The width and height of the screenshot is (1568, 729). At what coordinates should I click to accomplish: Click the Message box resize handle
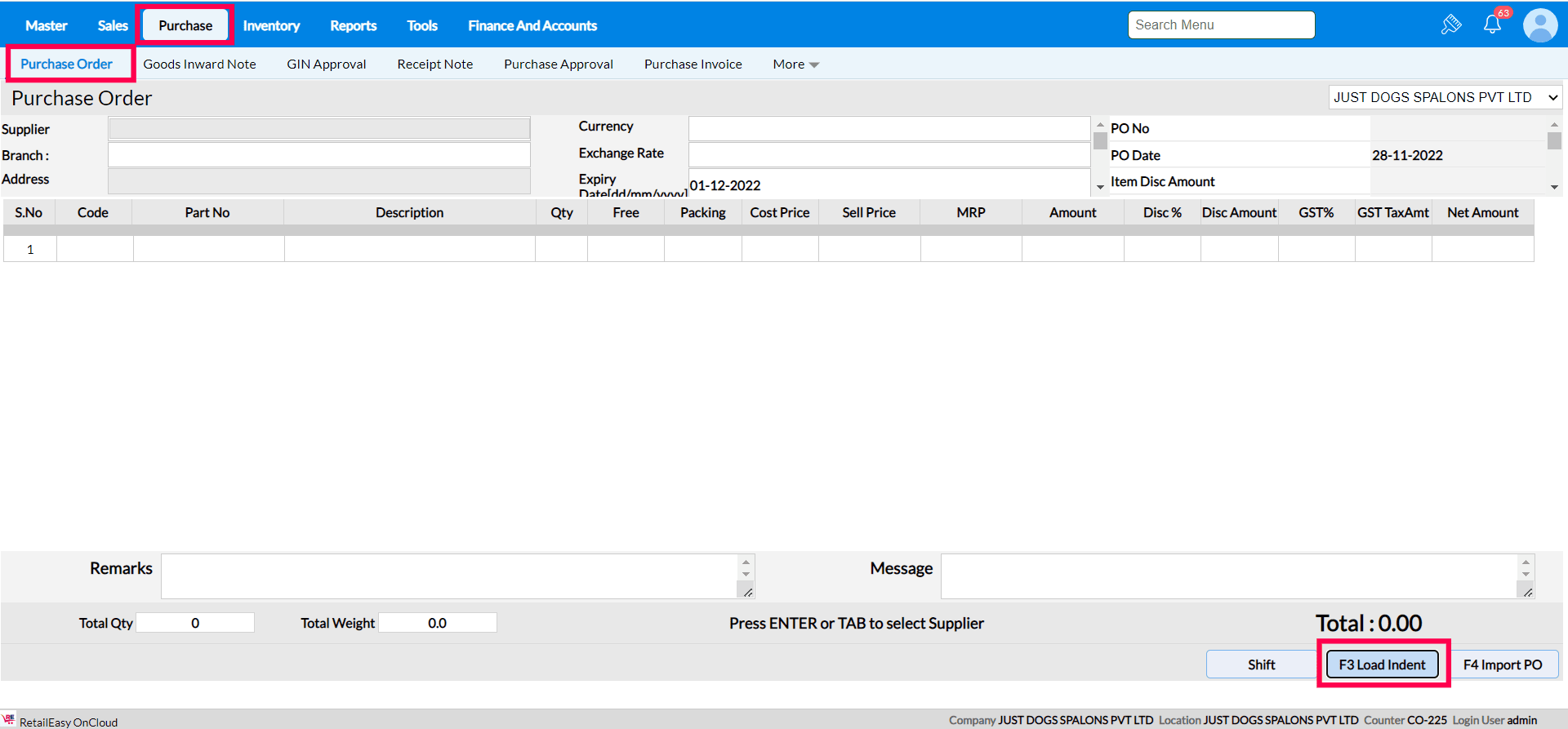tap(1527, 592)
